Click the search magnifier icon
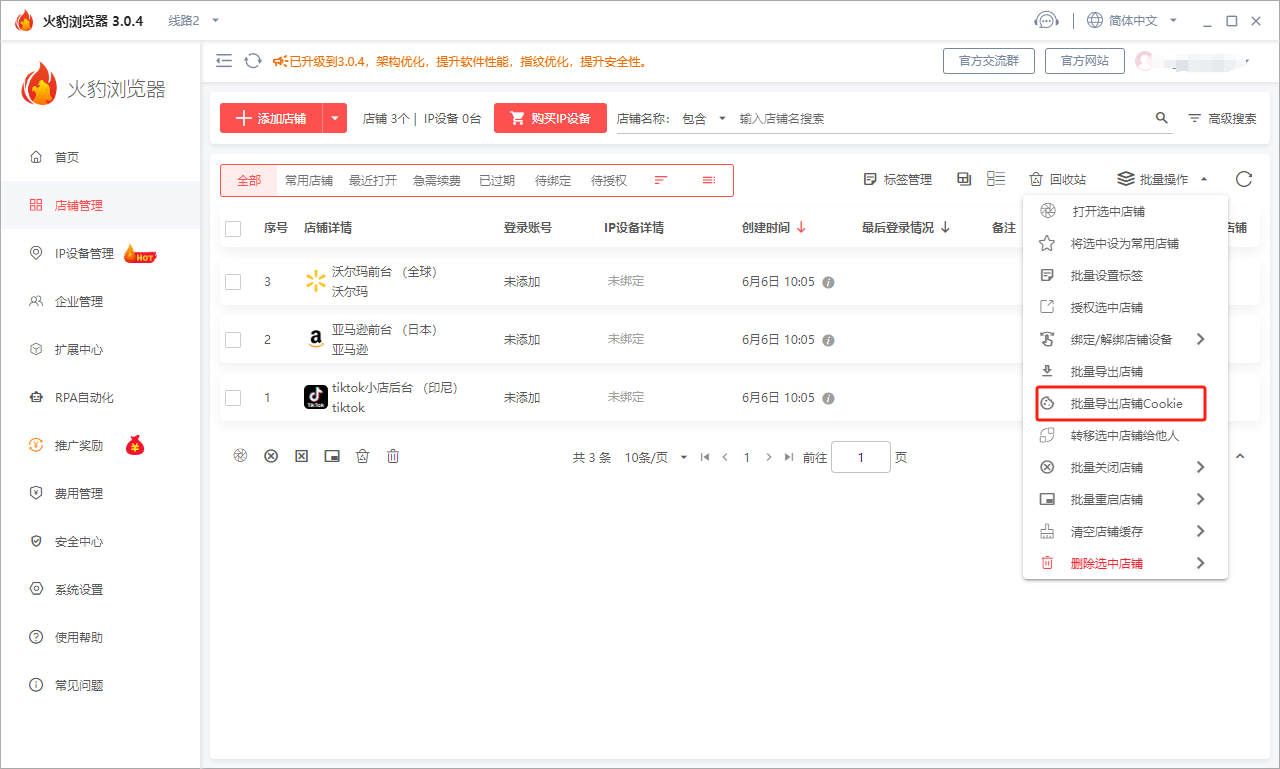Screen dimensions: 1280x769 pos(1162,118)
